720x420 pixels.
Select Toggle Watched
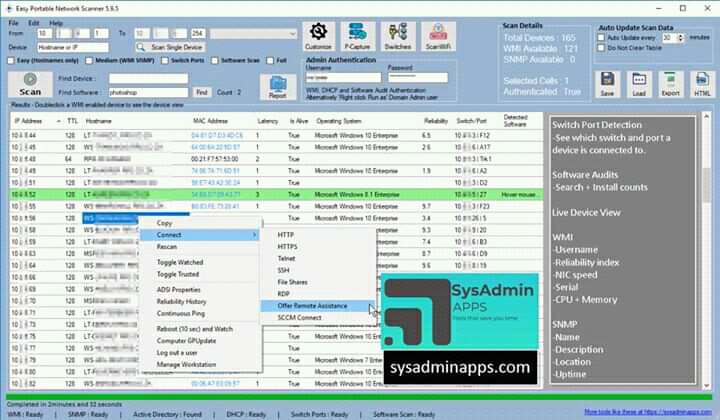(200, 263)
